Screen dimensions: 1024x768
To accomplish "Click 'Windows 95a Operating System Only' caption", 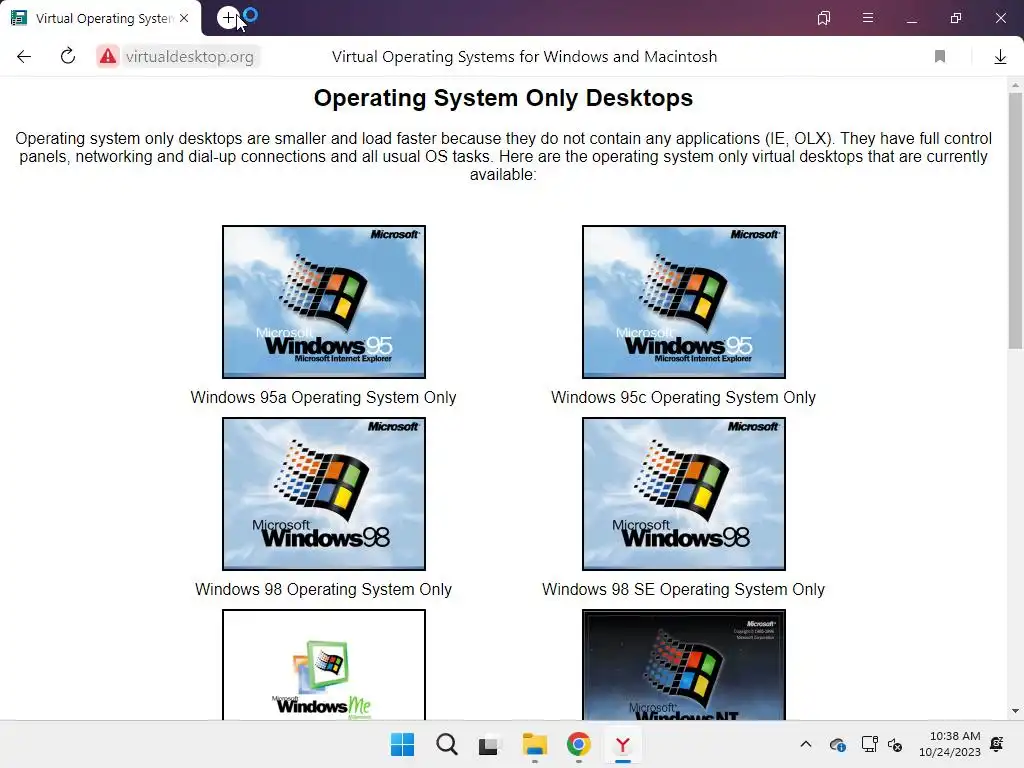I will 323,397.
